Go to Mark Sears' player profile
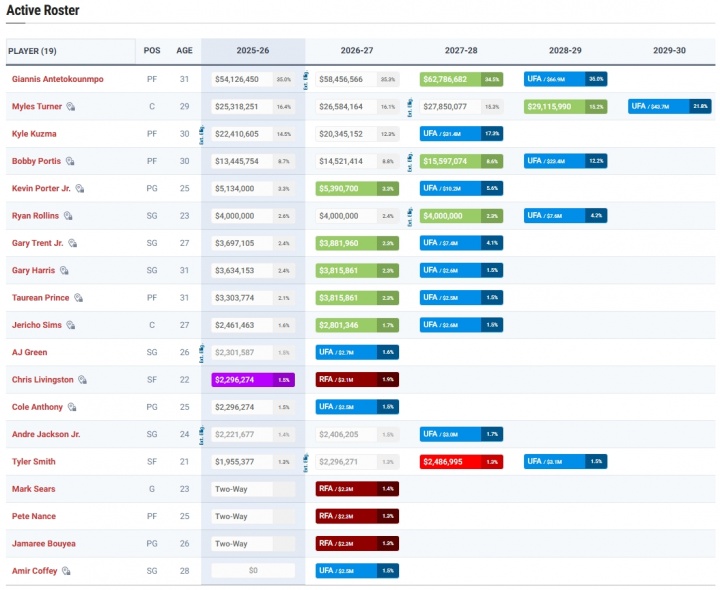720x590 pixels. tap(34, 489)
